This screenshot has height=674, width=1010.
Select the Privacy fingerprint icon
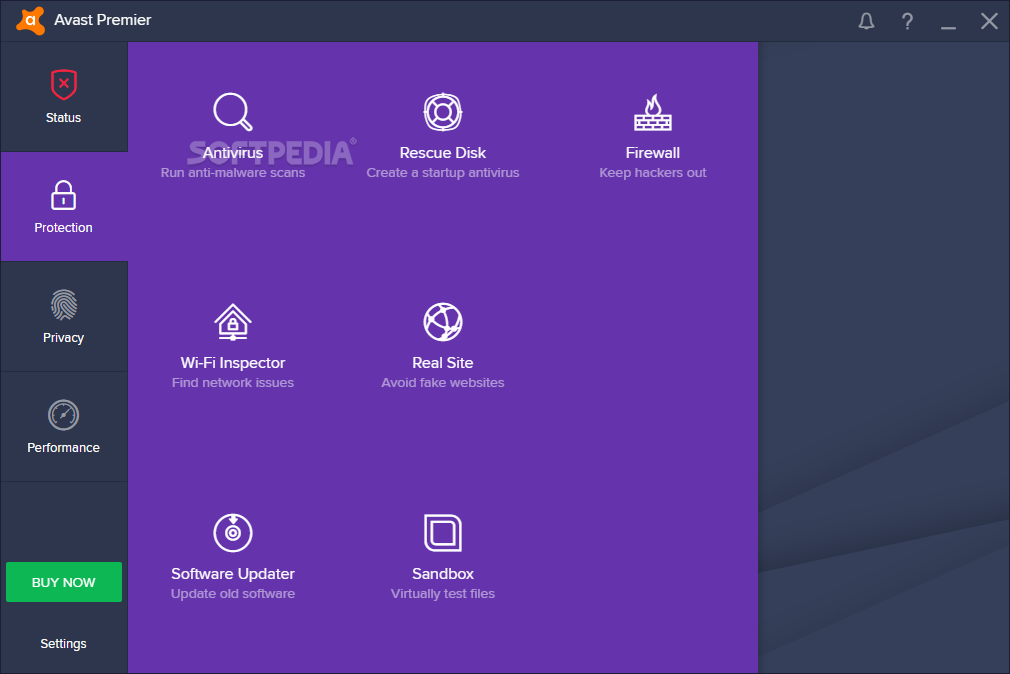64,305
